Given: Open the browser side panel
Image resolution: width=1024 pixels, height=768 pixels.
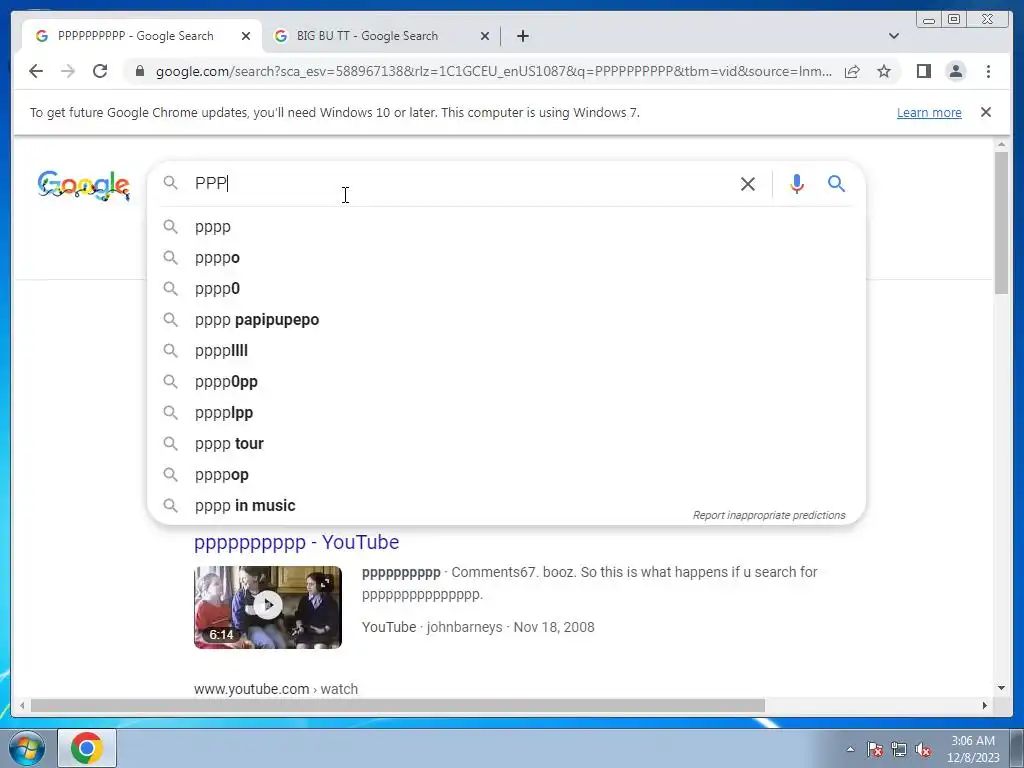Looking at the screenshot, I should (x=923, y=71).
